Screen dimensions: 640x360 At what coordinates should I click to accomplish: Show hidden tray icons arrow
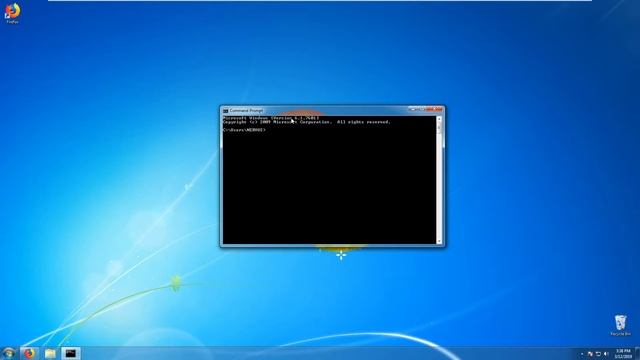click(582, 354)
